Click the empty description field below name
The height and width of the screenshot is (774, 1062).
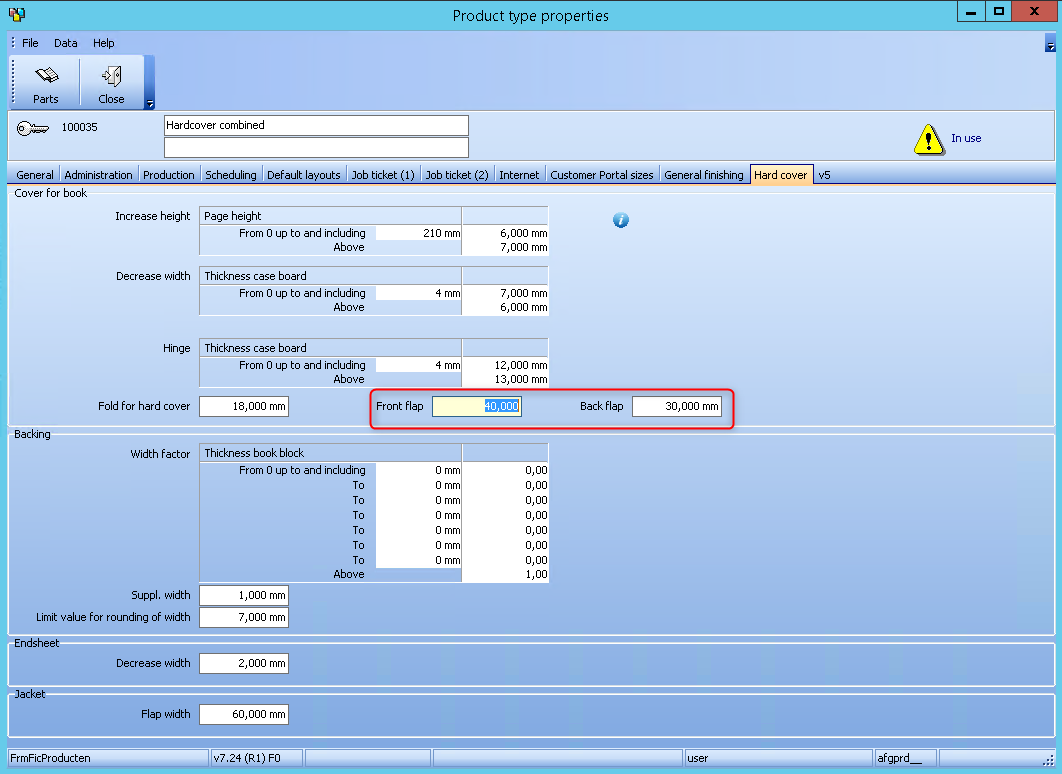(x=316, y=147)
